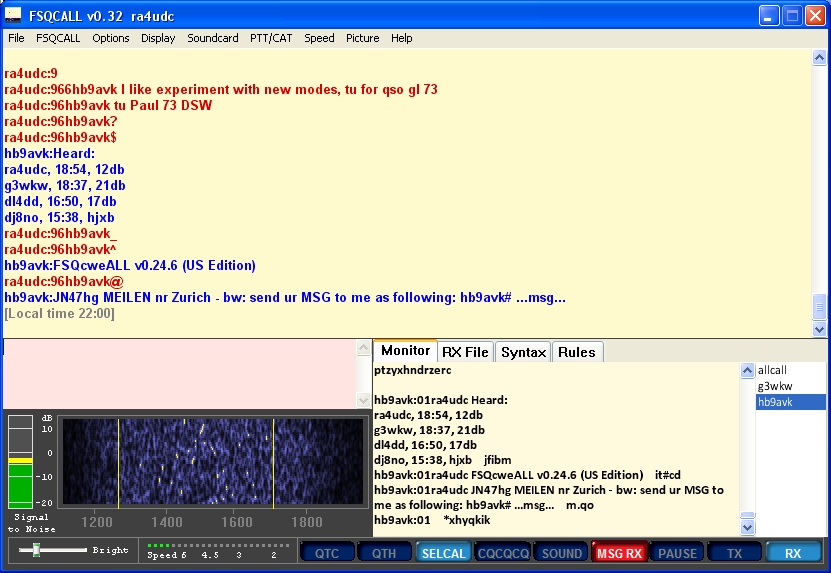Toggle the SOUND button
This screenshot has height=573, width=831.
[x=561, y=553]
